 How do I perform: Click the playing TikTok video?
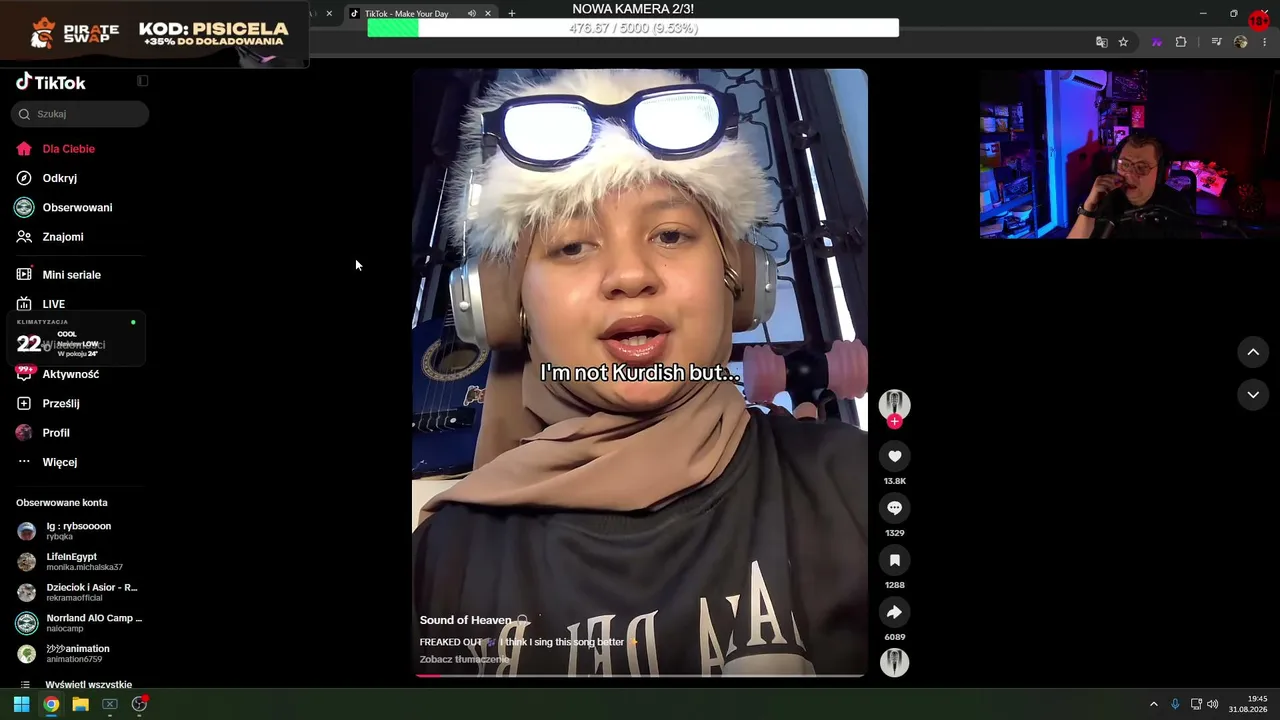tap(640, 372)
